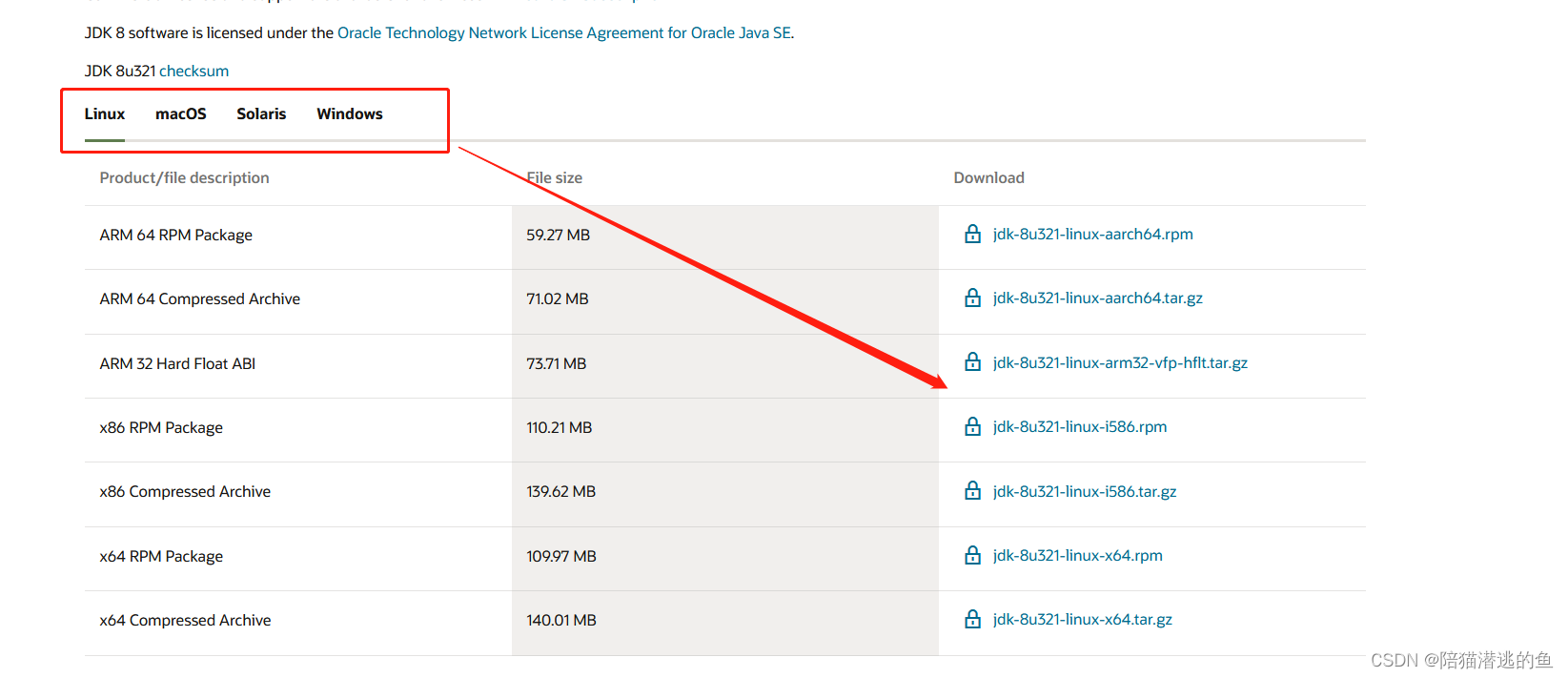Screen dimensions: 1568x678
Task: Open Oracle Technology Network License Agreement link
Action: point(564,32)
